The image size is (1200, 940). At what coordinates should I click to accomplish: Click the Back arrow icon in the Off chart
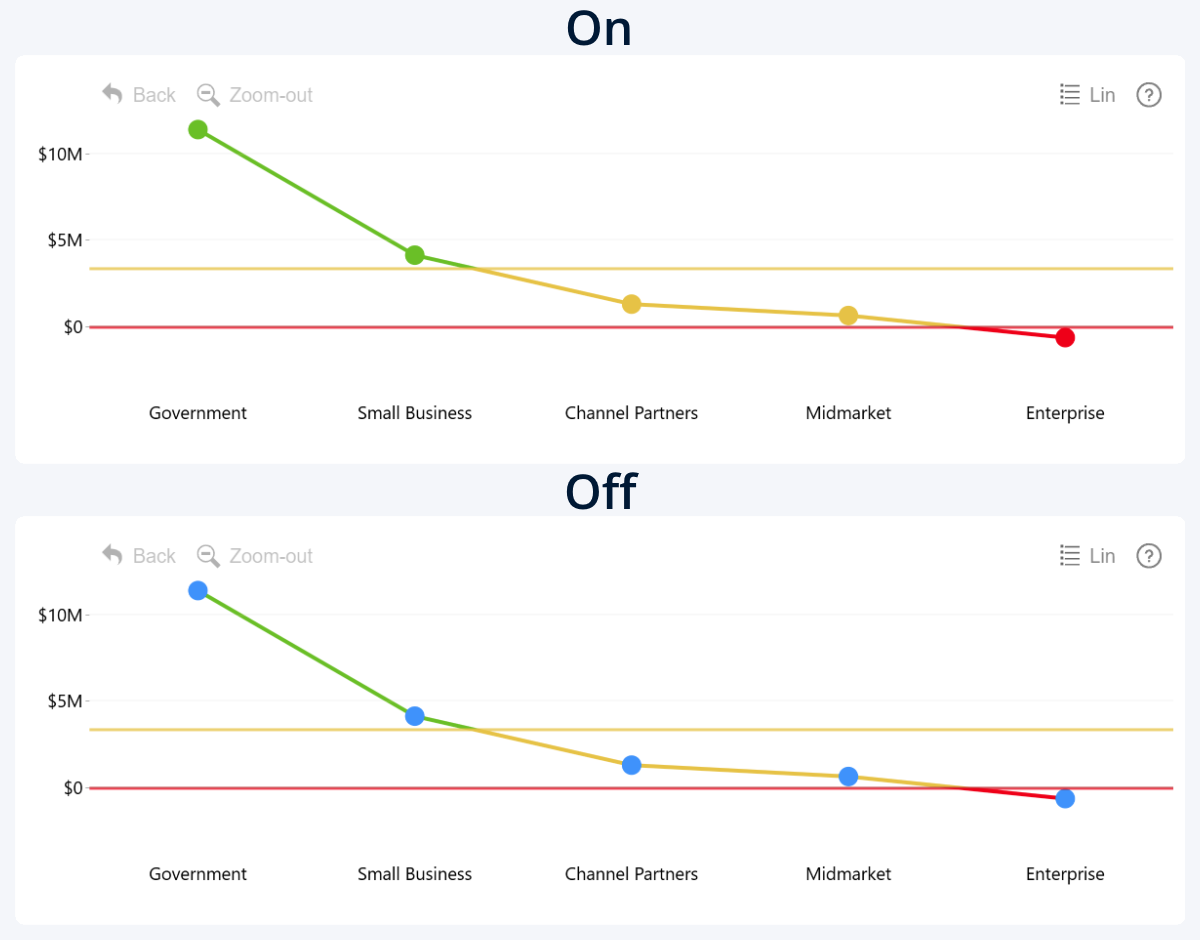point(112,555)
